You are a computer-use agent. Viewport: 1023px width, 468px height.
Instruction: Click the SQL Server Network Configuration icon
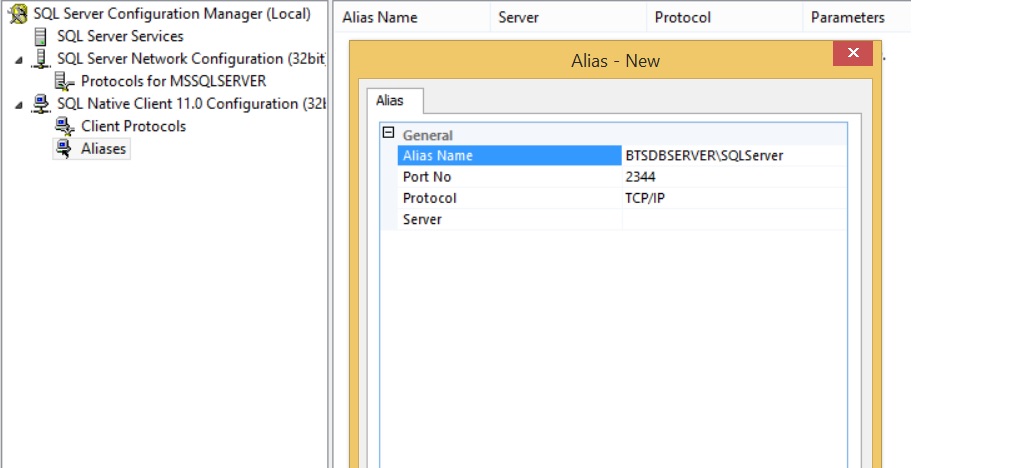tap(41, 59)
